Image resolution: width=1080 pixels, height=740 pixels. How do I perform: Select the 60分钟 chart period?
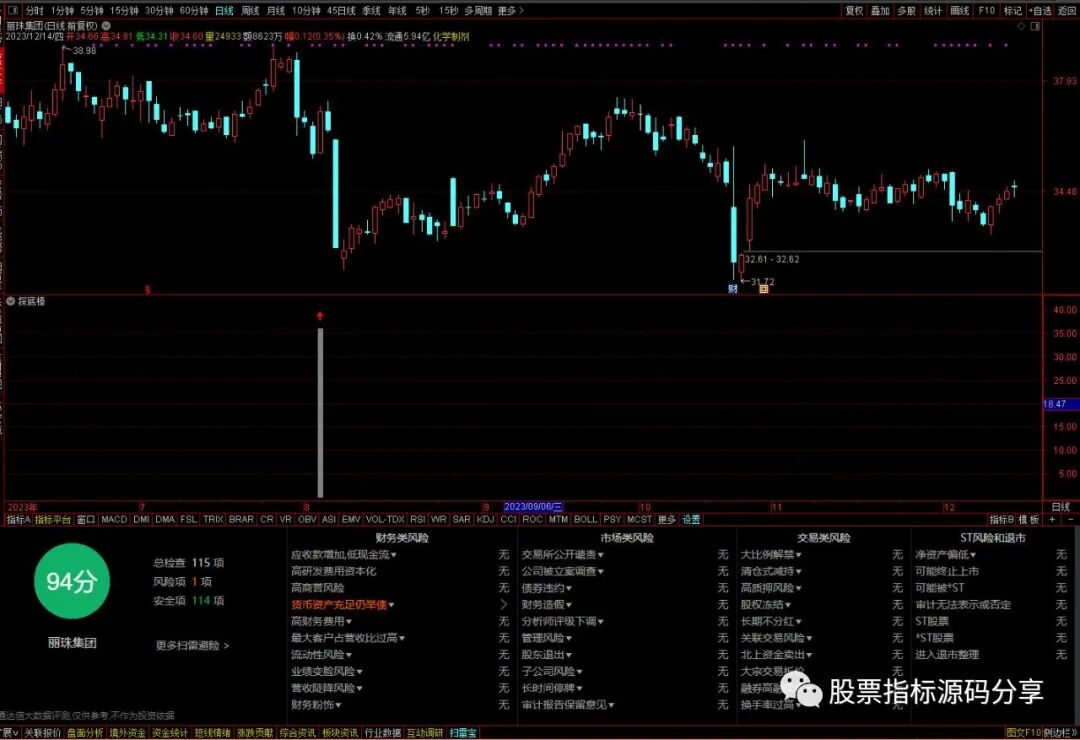pyautogui.click(x=194, y=10)
